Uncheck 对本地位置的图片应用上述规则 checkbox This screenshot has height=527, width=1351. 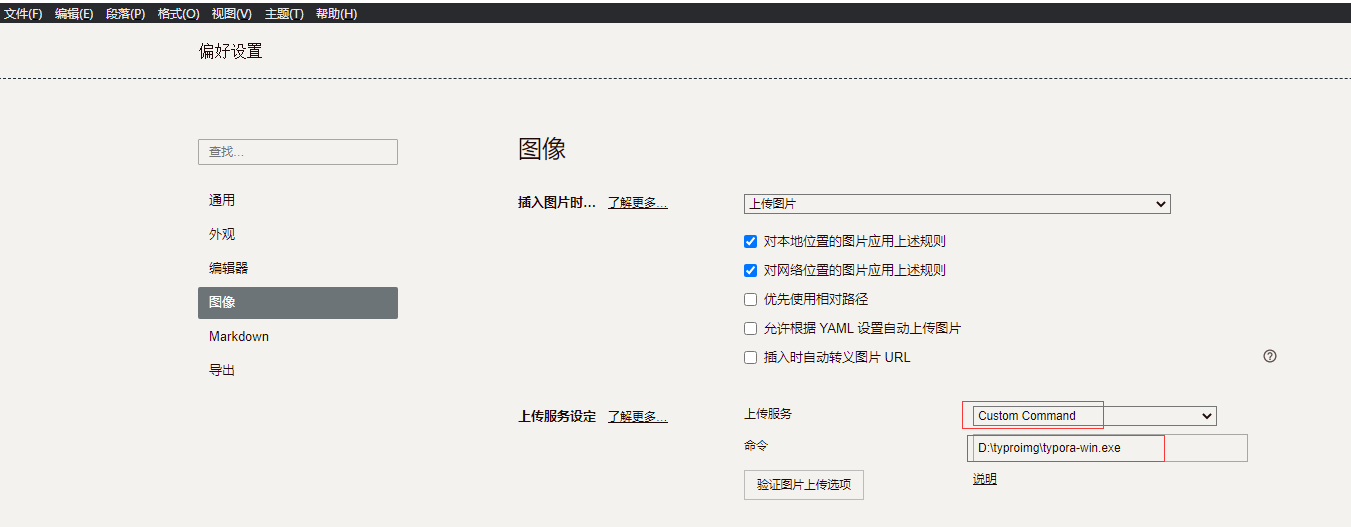pos(751,241)
